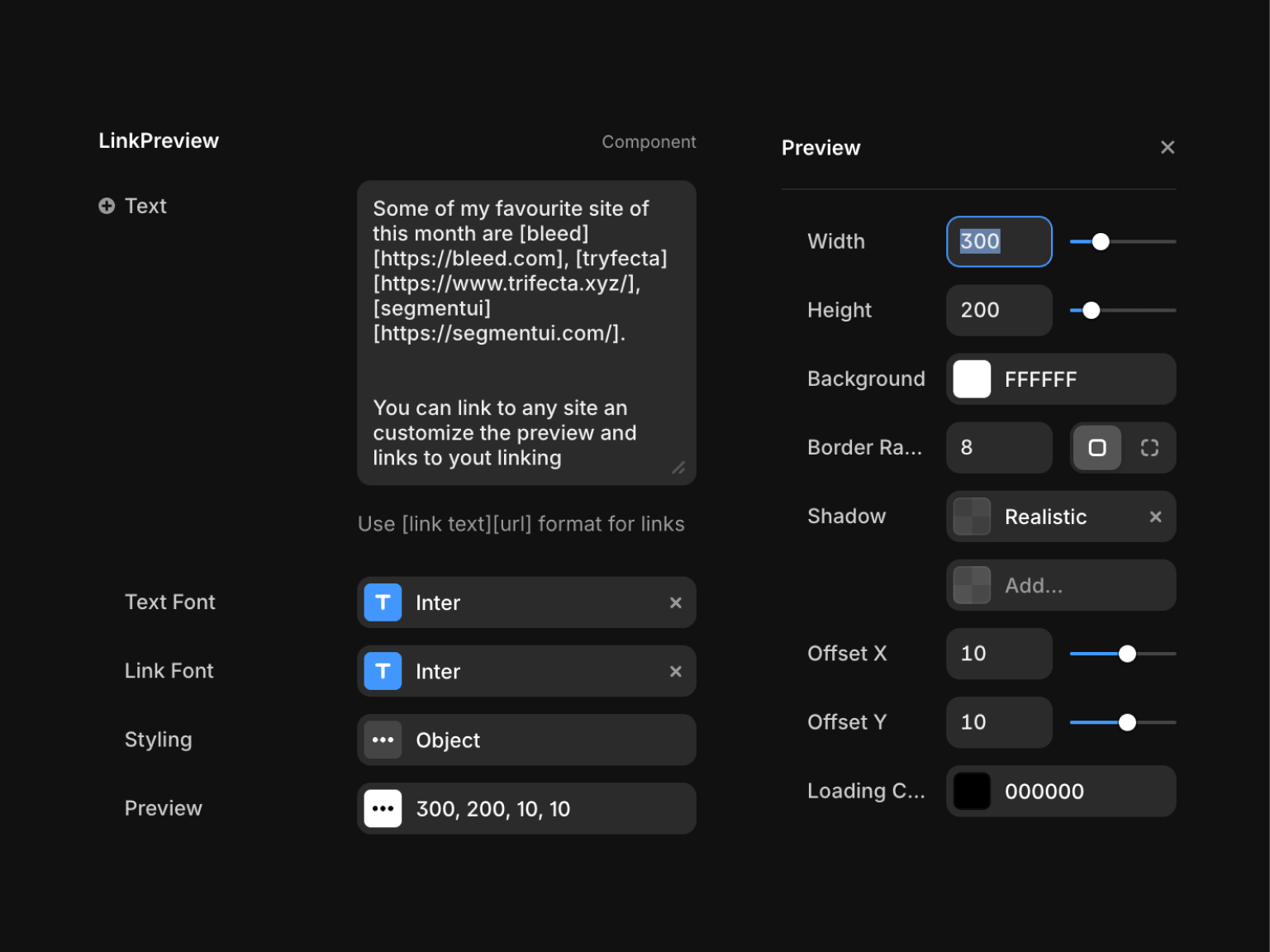Click the Offset Y slider handle
This screenshot has height=952, width=1270.
(x=1127, y=722)
